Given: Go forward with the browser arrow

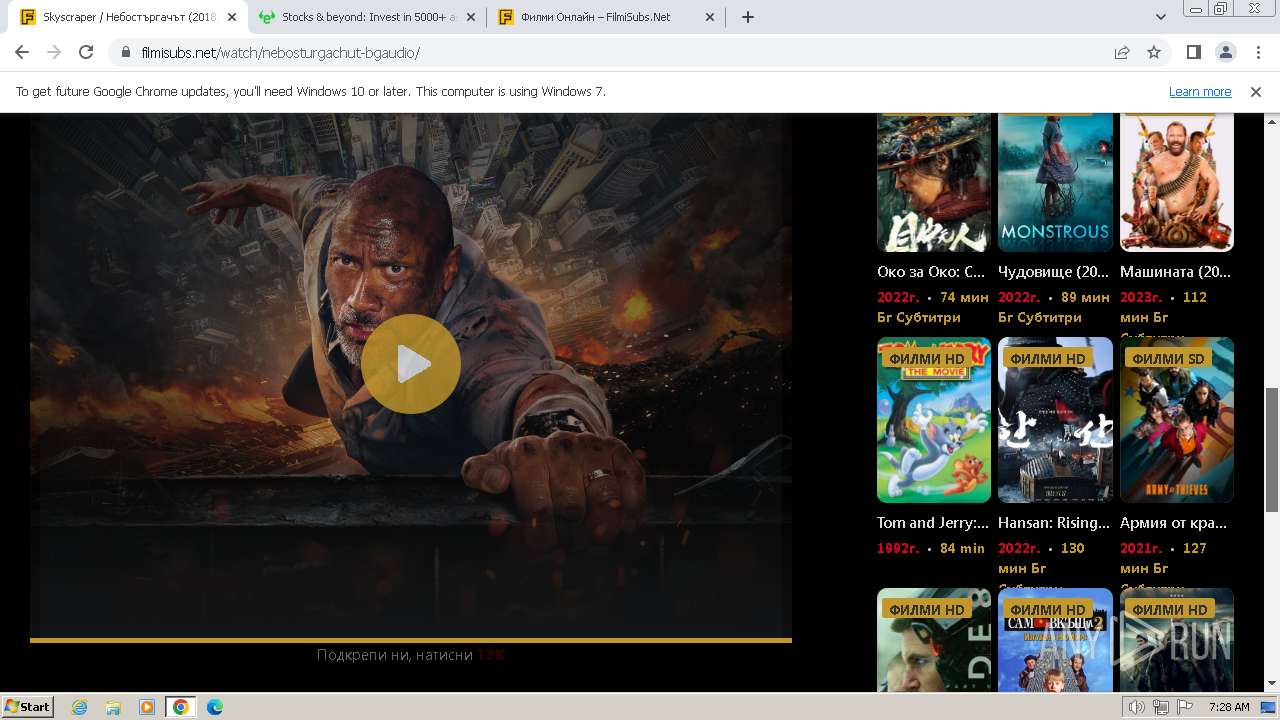Looking at the screenshot, I should click(54, 52).
